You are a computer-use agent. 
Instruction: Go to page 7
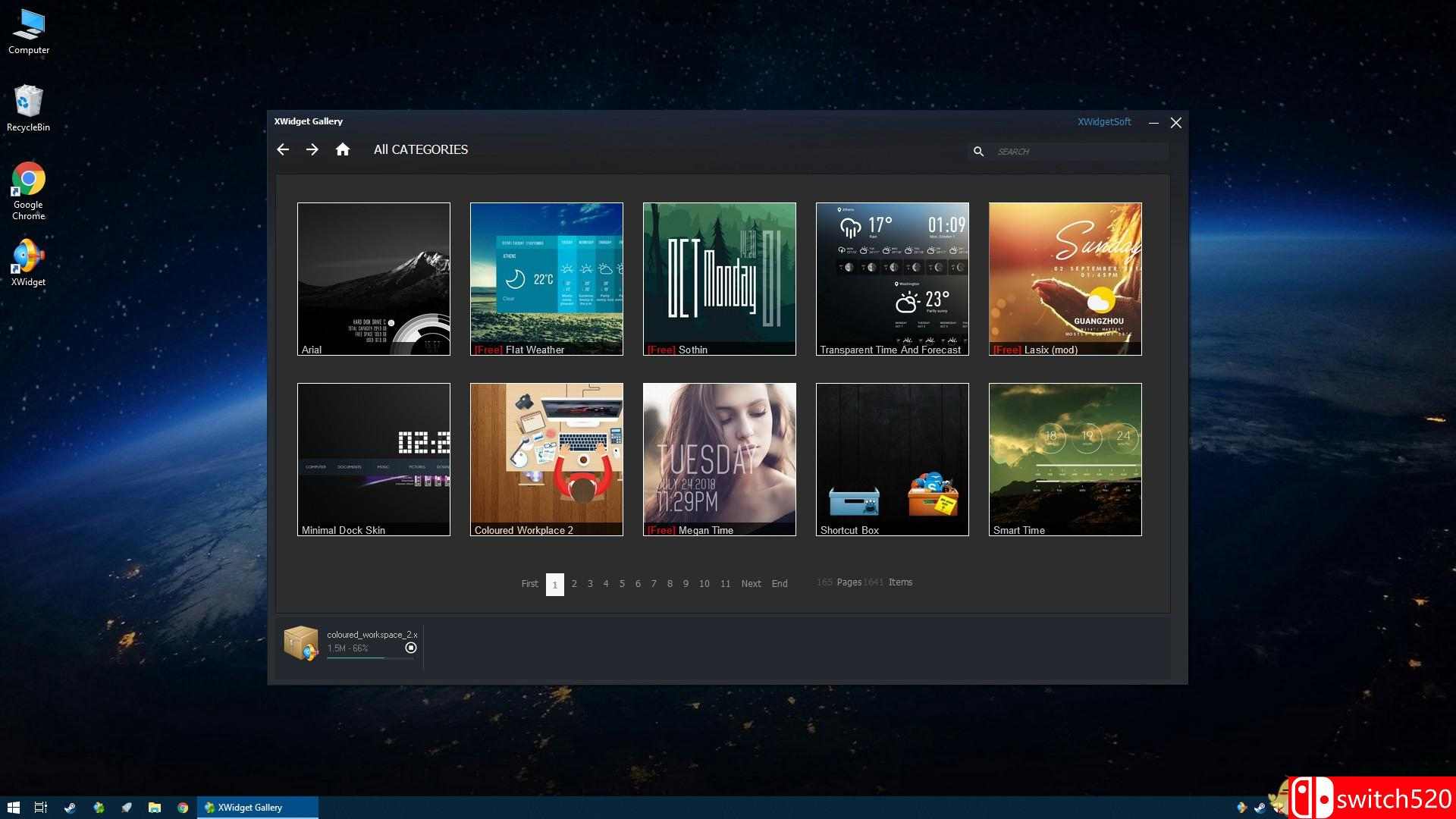654,584
